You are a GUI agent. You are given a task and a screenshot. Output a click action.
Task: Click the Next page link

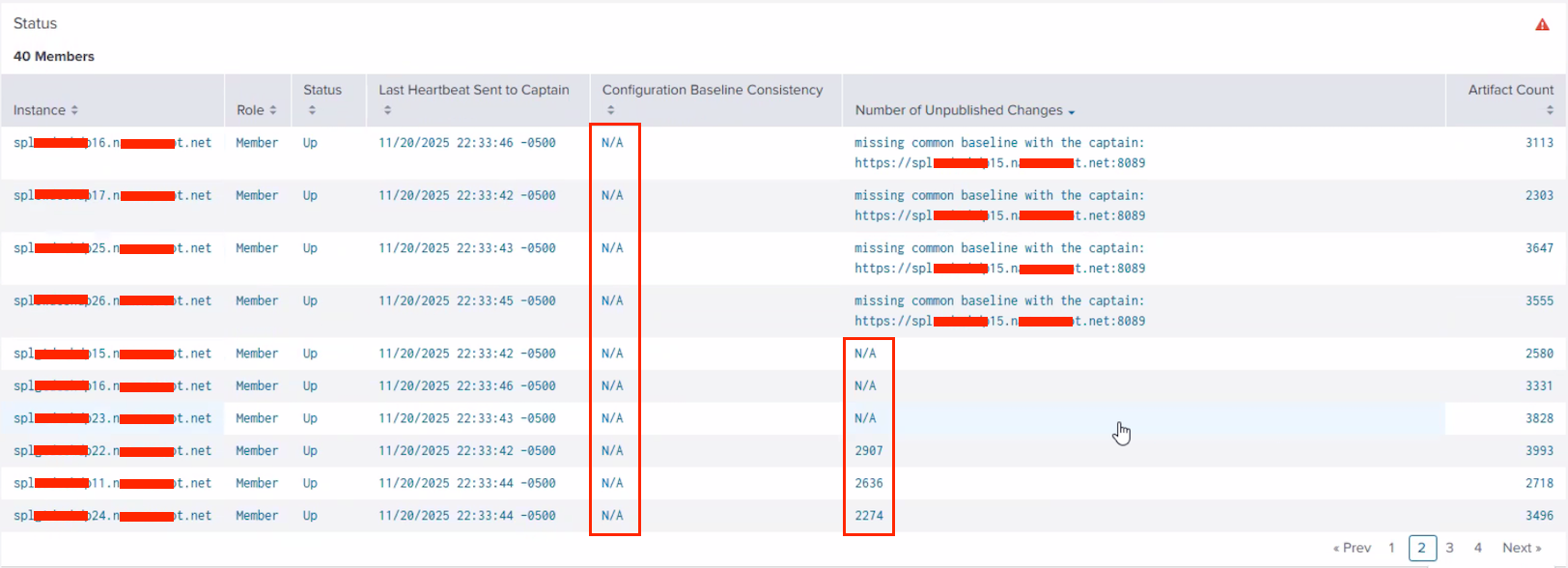pos(1522,548)
